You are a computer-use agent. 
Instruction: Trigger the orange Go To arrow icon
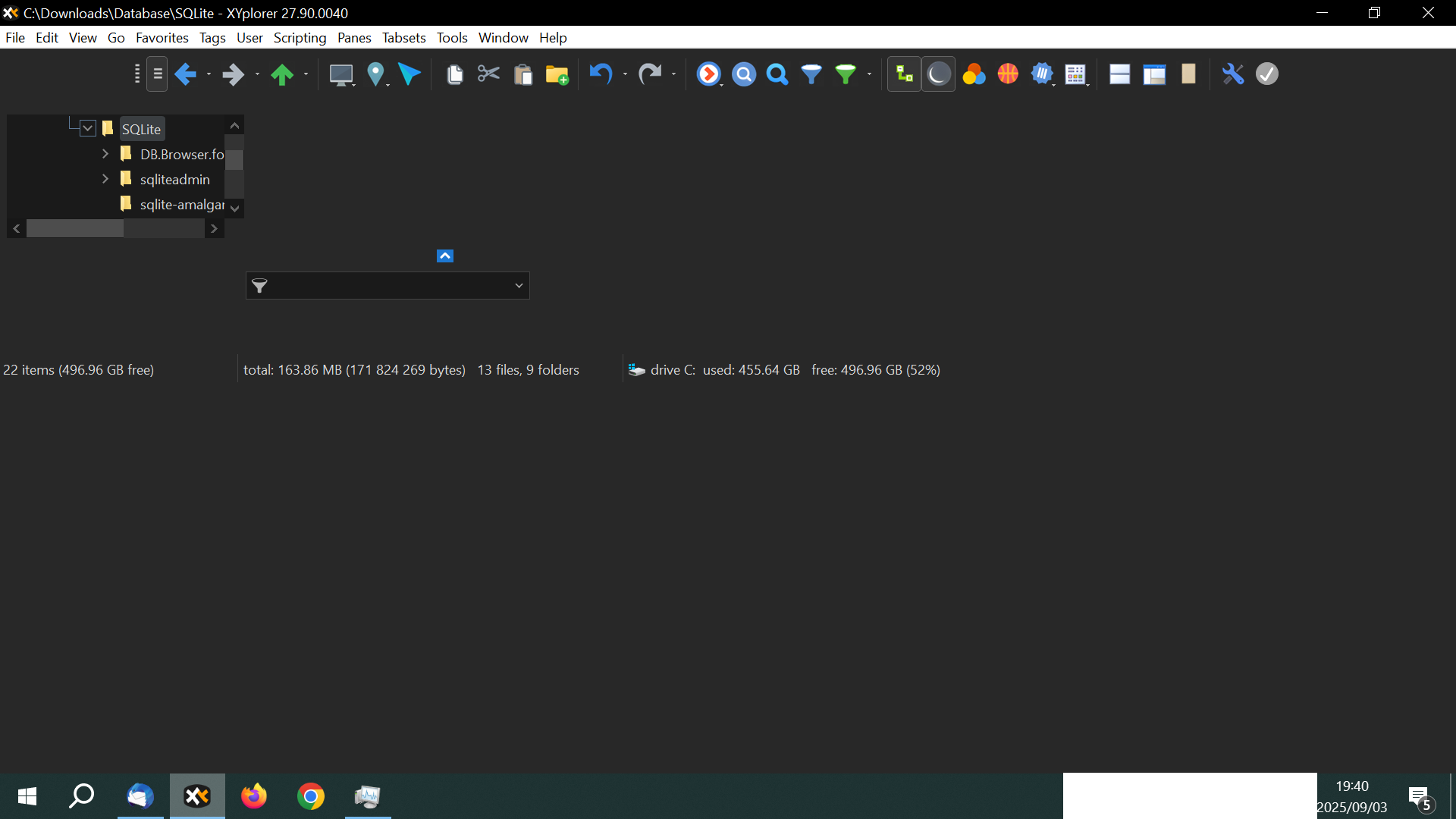709,74
